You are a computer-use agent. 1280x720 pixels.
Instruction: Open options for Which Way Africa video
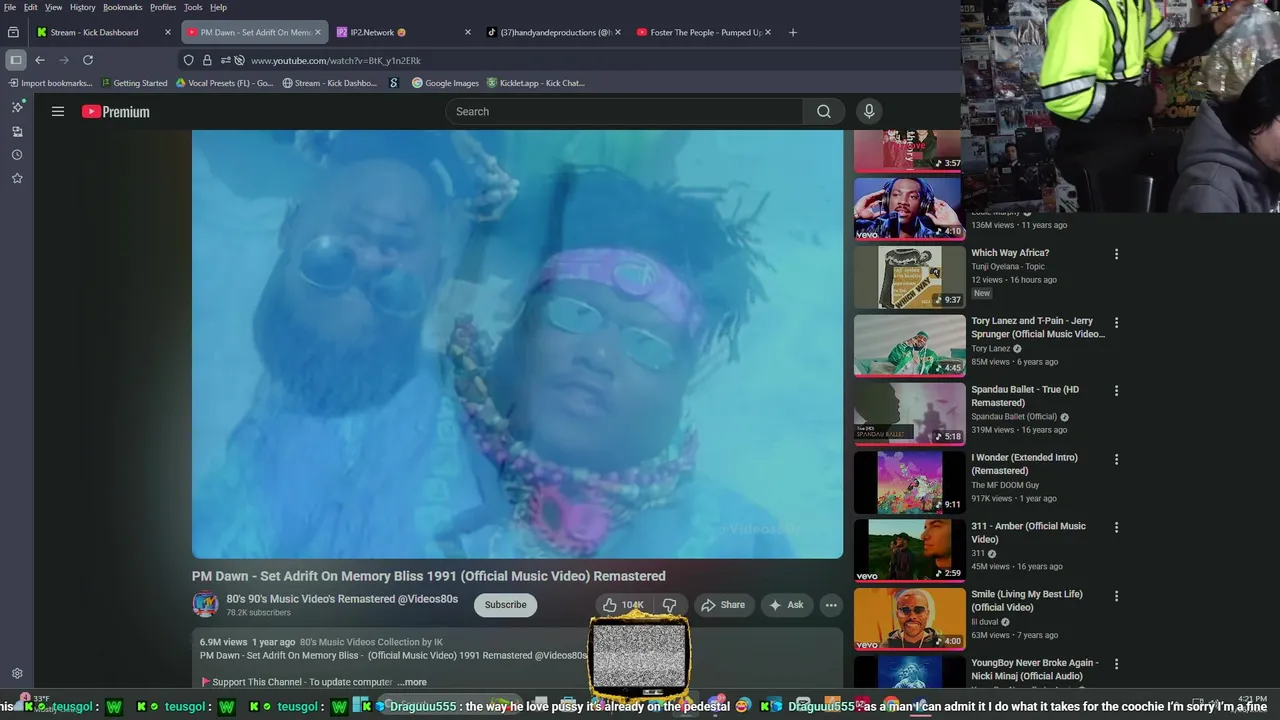click(1117, 254)
